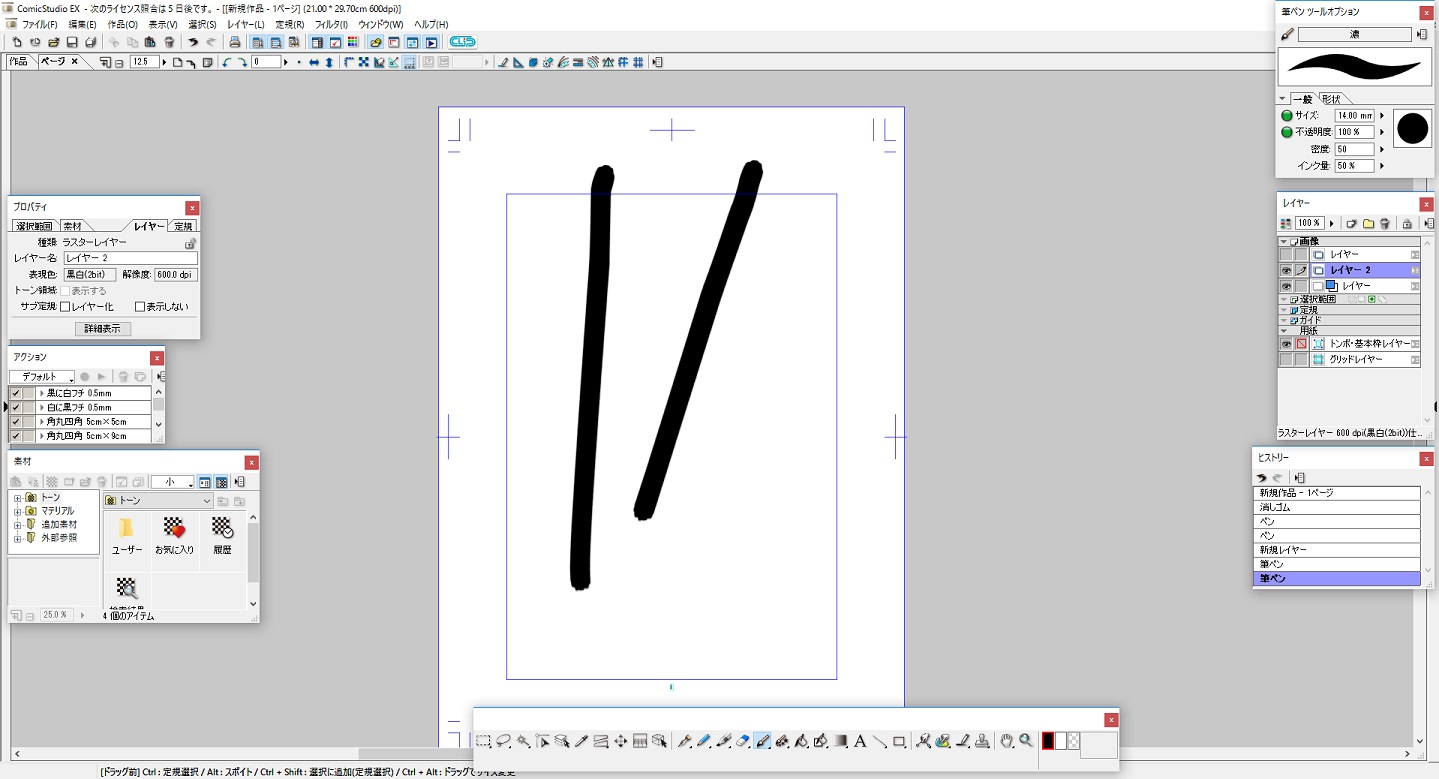Switch to the 選択範囲 properties tab
Screen dimensions: 1439x779
click(x=34, y=227)
